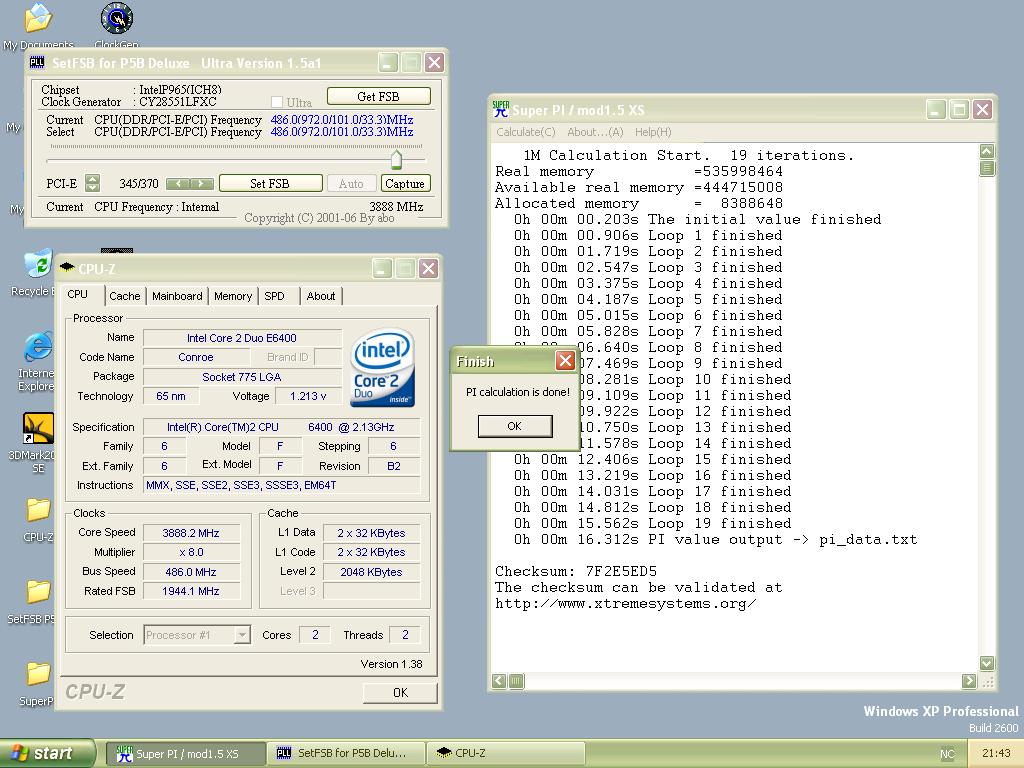The image size is (1024, 768).
Task: Click the Multiplier value x 8.0
Action: point(191,552)
